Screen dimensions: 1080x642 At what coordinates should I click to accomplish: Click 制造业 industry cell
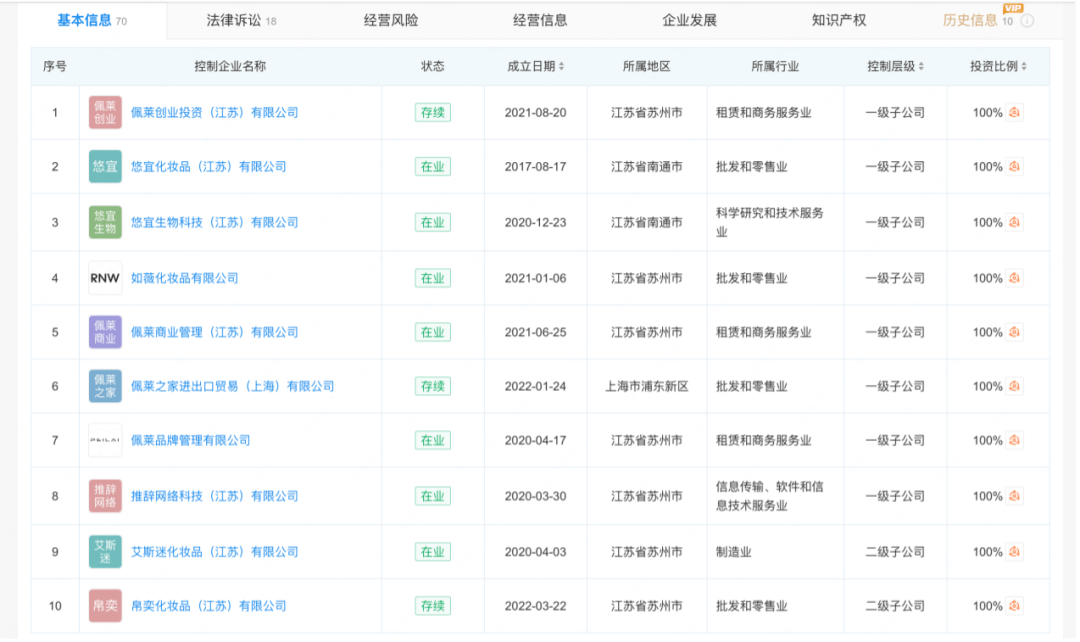[x=734, y=552]
